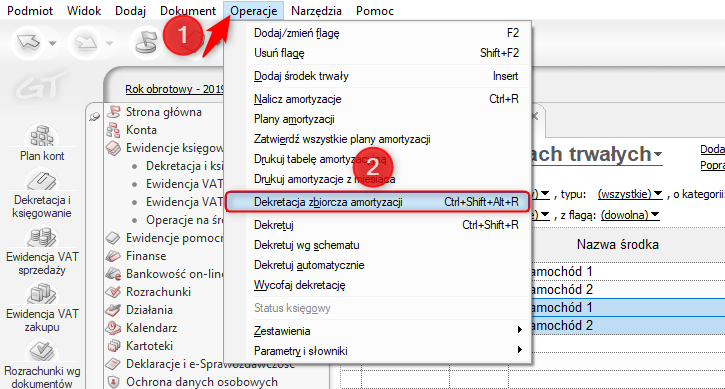Click the Rozrachunki icon in tree
The height and width of the screenshot is (389, 725).
[x=113, y=292]
